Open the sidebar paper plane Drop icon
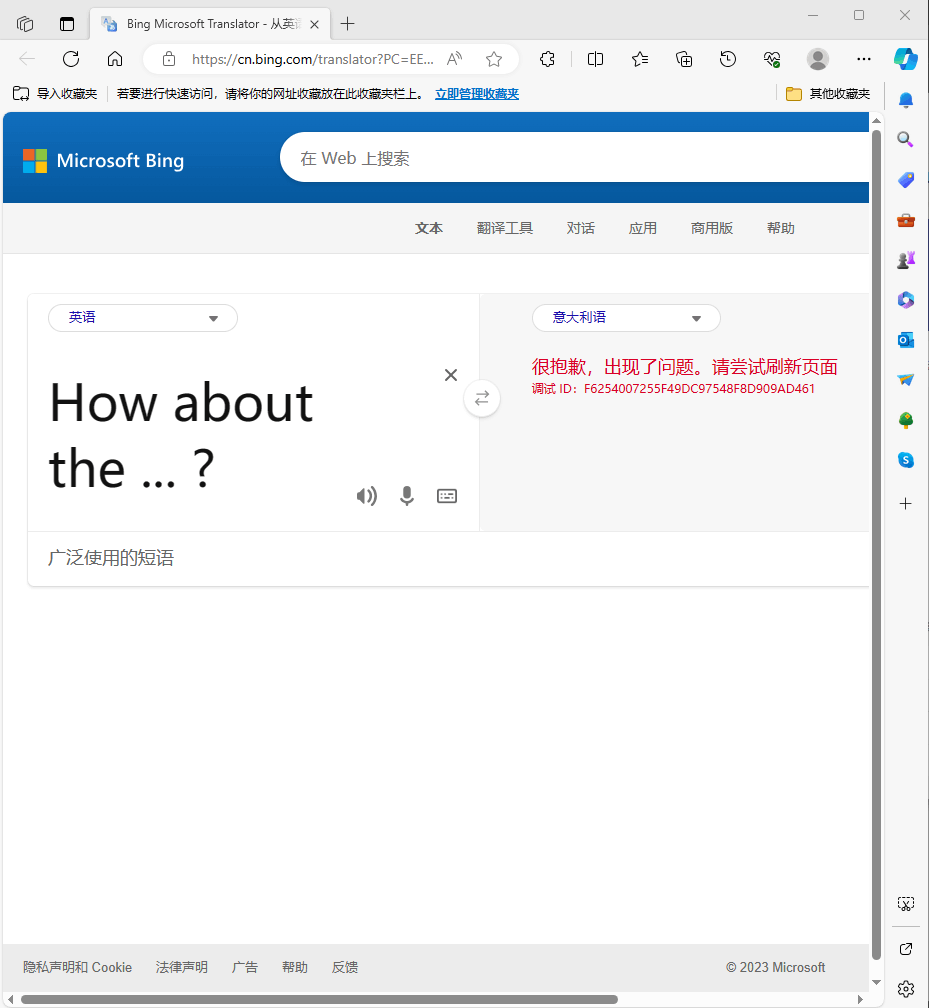This screenshot has height=1008, width=929. 906,380
